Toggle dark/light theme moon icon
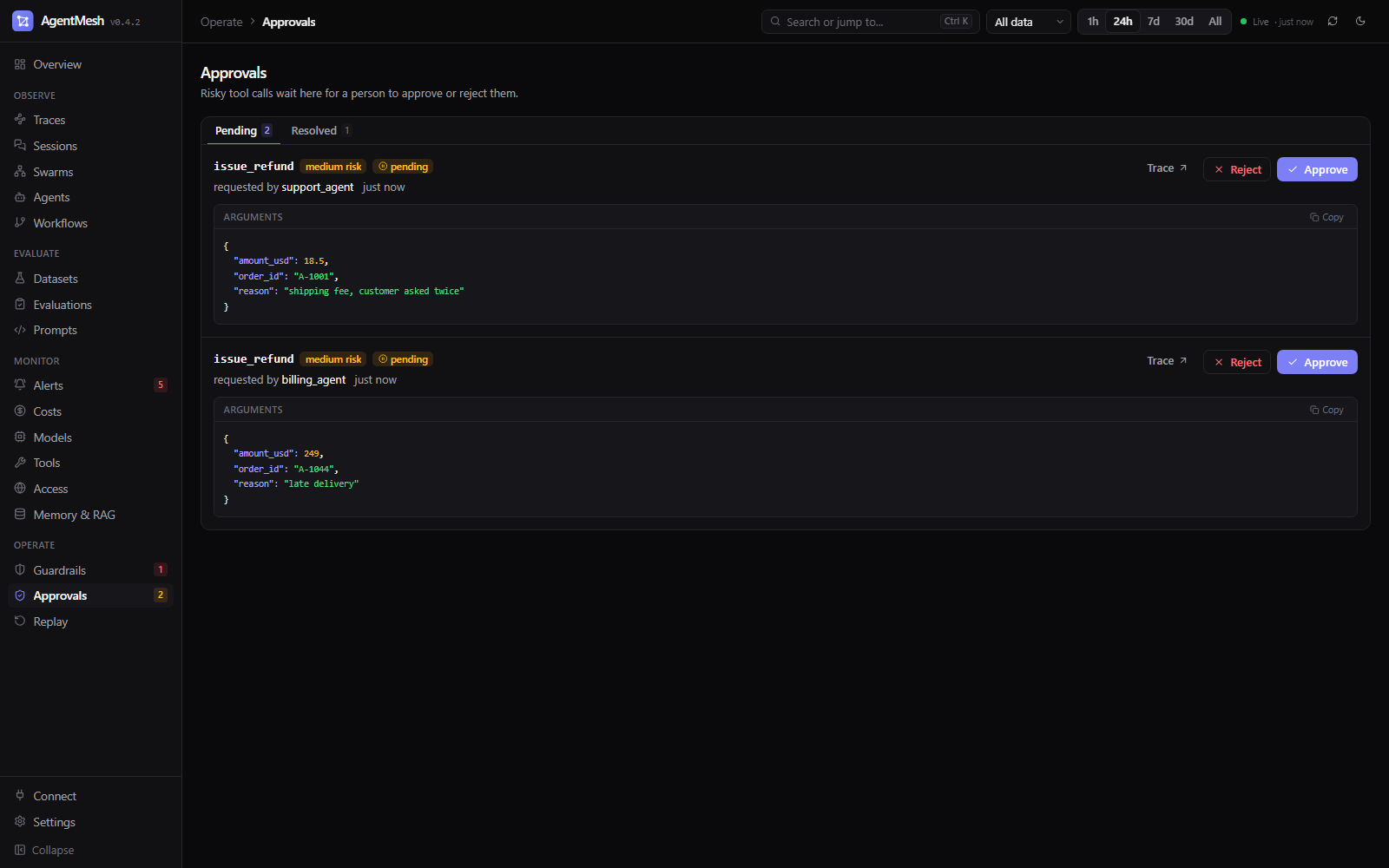Image resolution: width=1389 pixels, height=868 pixels. click(1360, 22)
